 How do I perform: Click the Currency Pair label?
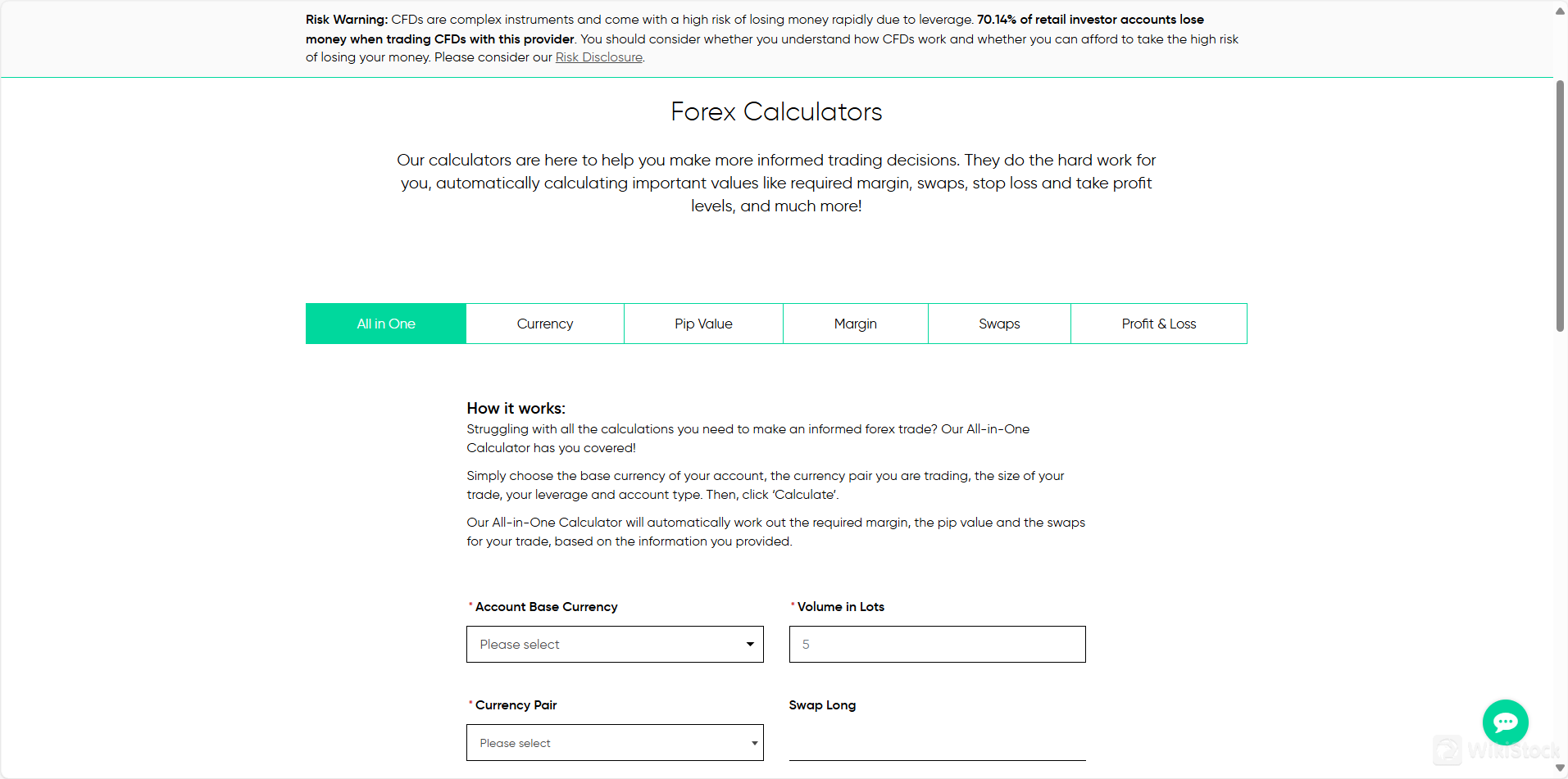516,705
